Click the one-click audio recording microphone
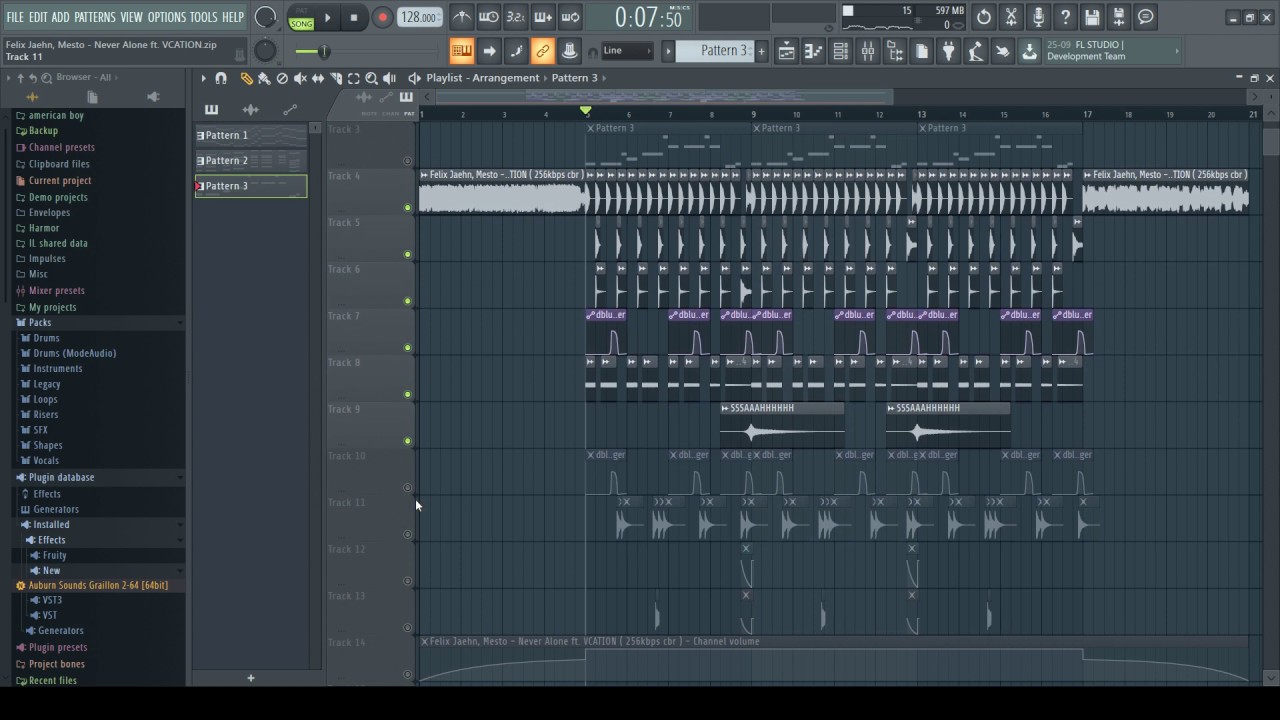 1038,17
